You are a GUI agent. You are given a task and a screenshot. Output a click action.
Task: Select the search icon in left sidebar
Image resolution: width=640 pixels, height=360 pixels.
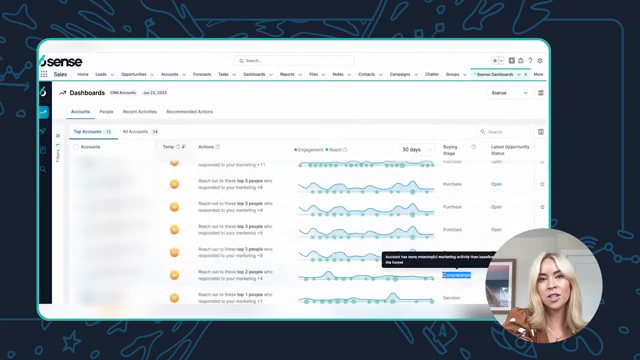tap(43, 169)
